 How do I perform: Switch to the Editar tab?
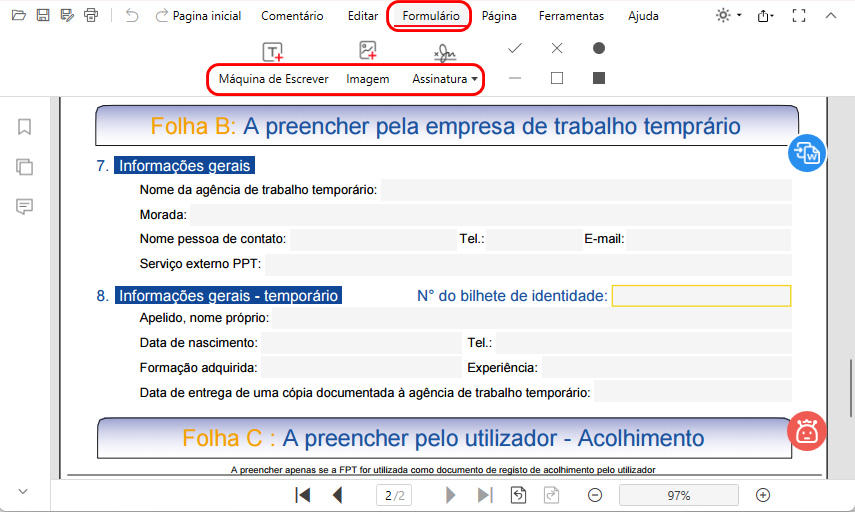[x=363, y=16]
